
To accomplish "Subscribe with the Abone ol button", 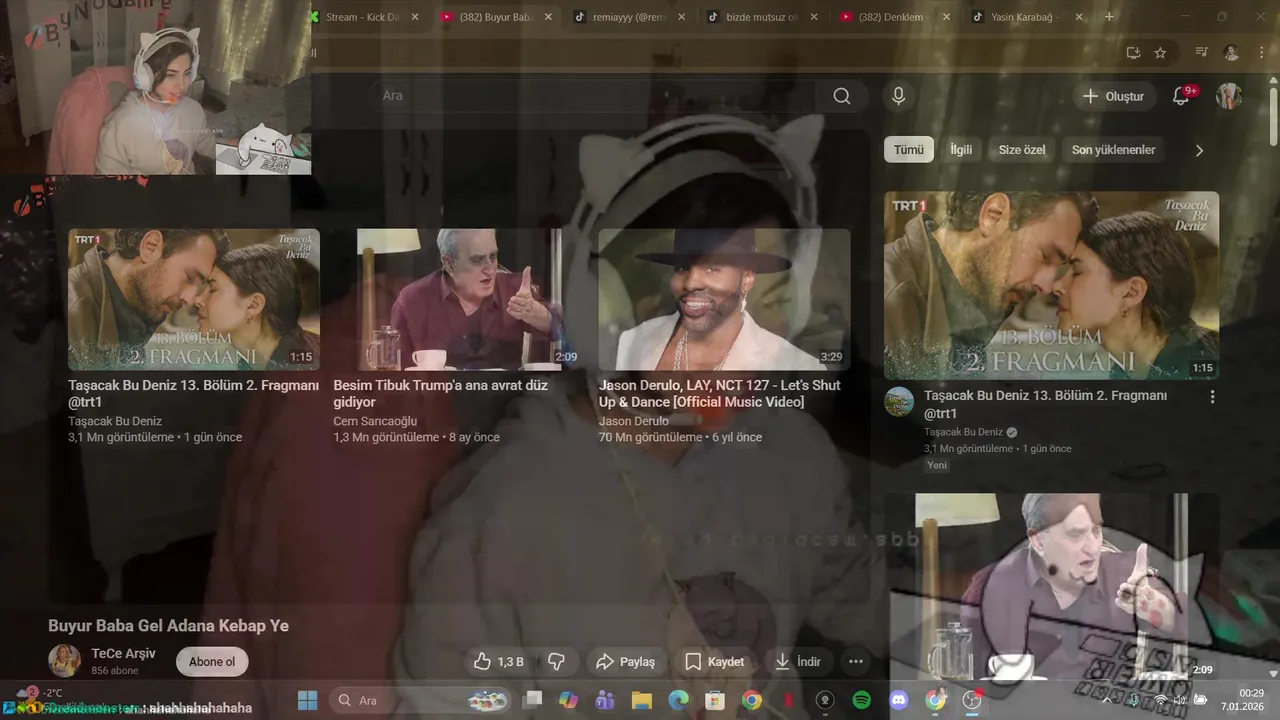I will pyautogui.click(x=212, y=662).
